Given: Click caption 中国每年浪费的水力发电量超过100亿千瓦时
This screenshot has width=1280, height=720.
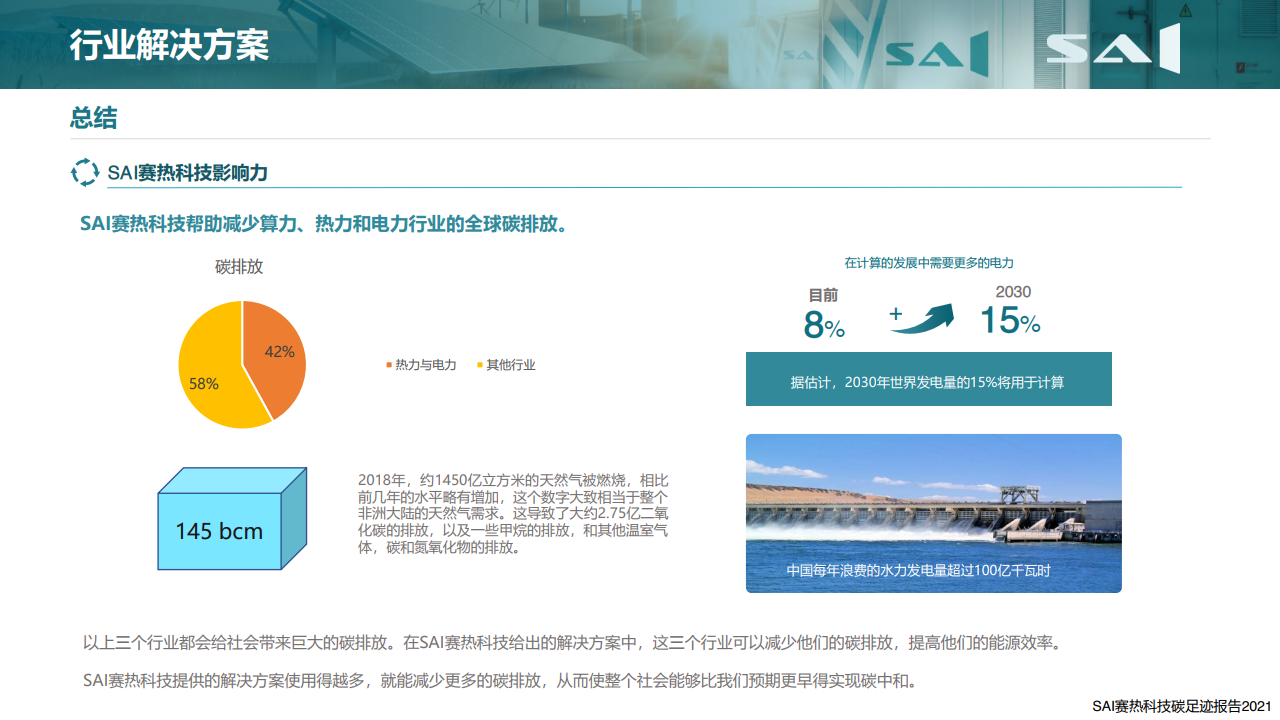Looking at the screenshot, I should [918, 571].
